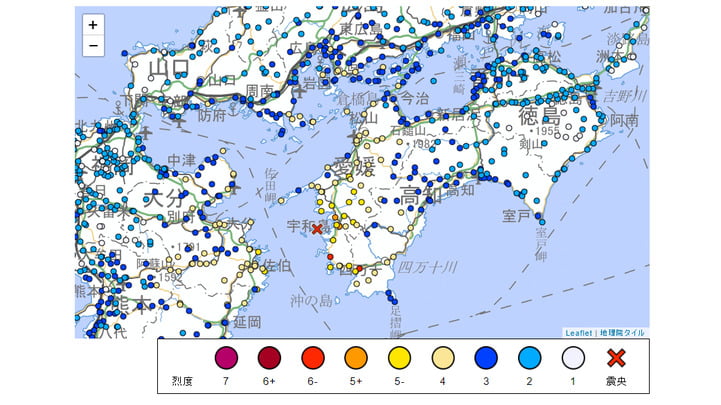Select the pale yellow intensity 4 circle
Viewport: 721px width, 405px height.
pos(443,357)
